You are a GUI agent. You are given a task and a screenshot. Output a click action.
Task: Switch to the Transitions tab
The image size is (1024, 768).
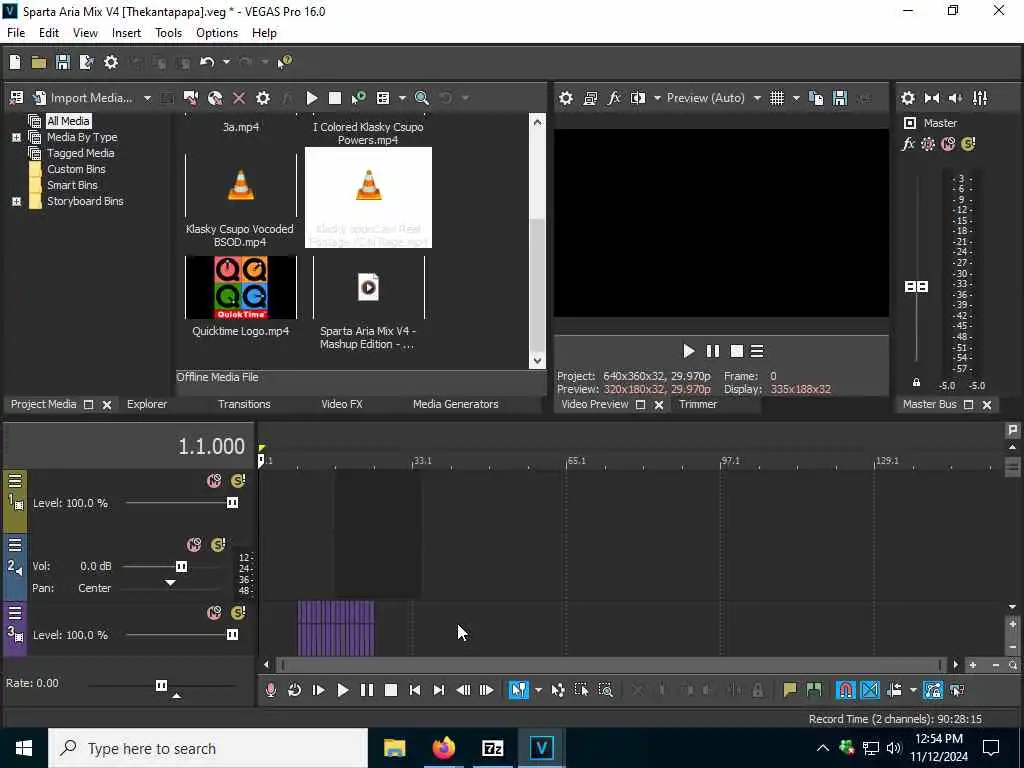[244, 404]
